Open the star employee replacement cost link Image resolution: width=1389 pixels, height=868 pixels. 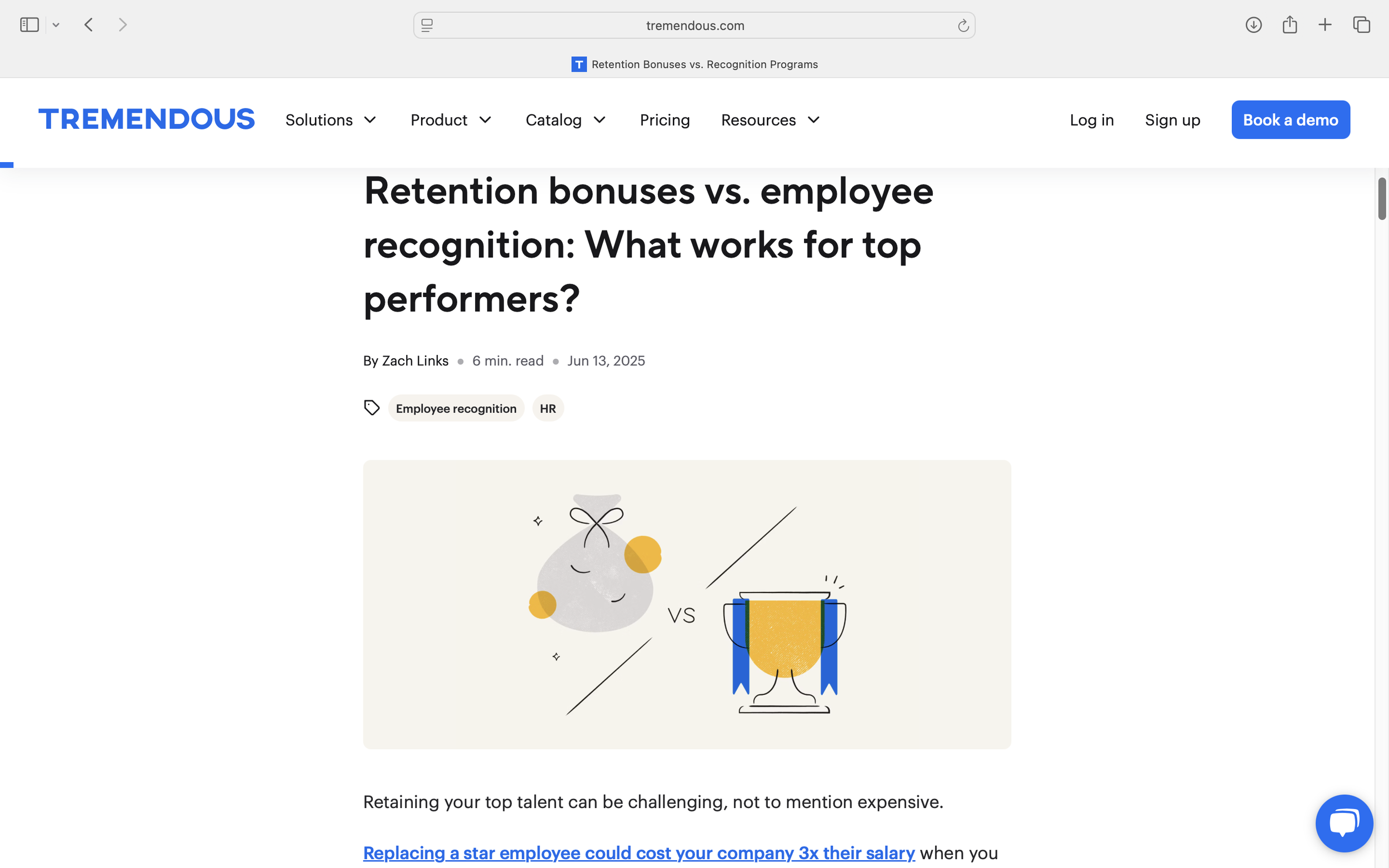638,852
